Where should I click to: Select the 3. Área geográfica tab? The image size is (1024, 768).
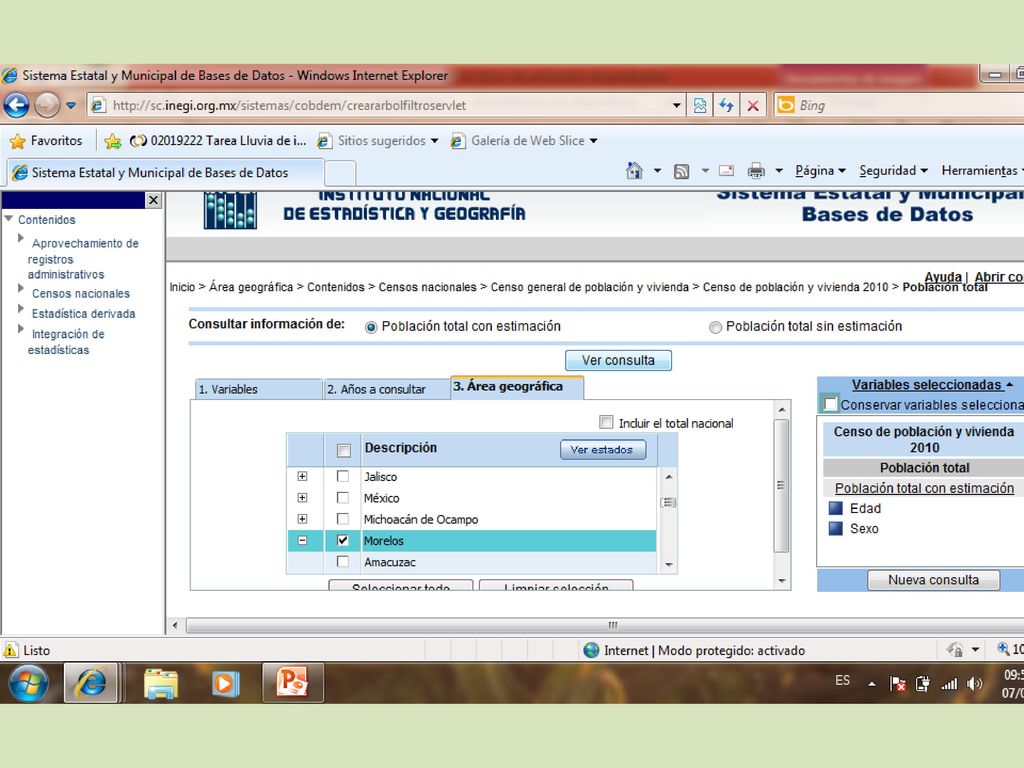(517, 387)
